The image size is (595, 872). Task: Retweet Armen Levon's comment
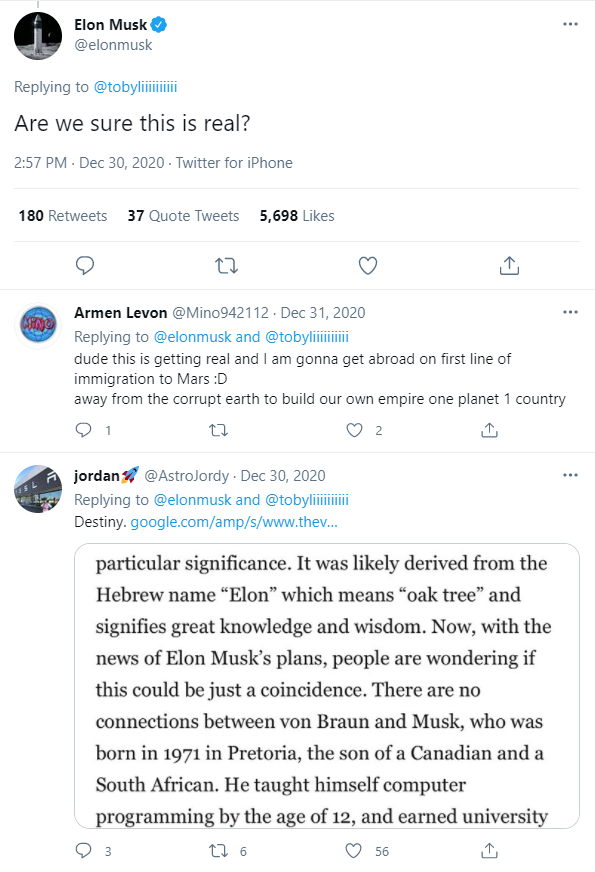pyautogui.click(x=219, y=430)
